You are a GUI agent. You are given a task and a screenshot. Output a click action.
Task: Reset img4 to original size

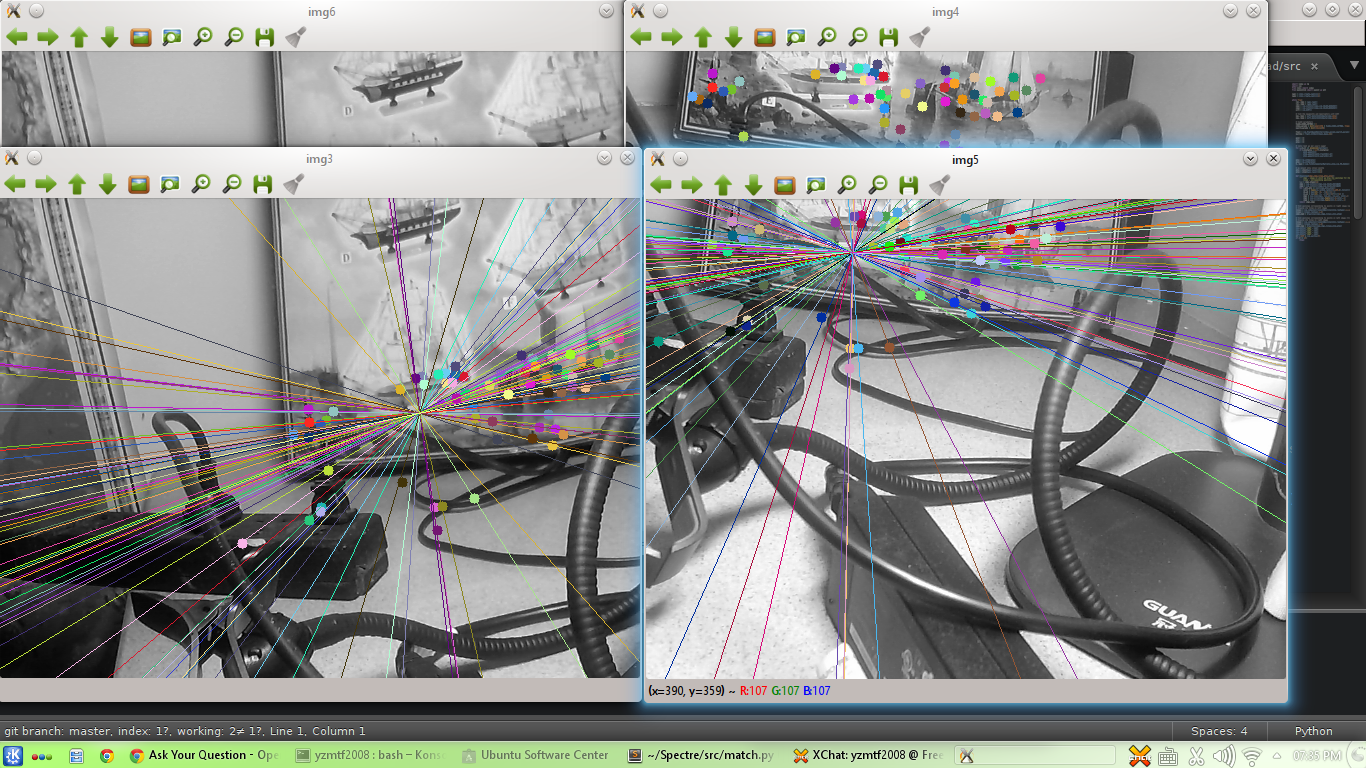coord(765,37)
